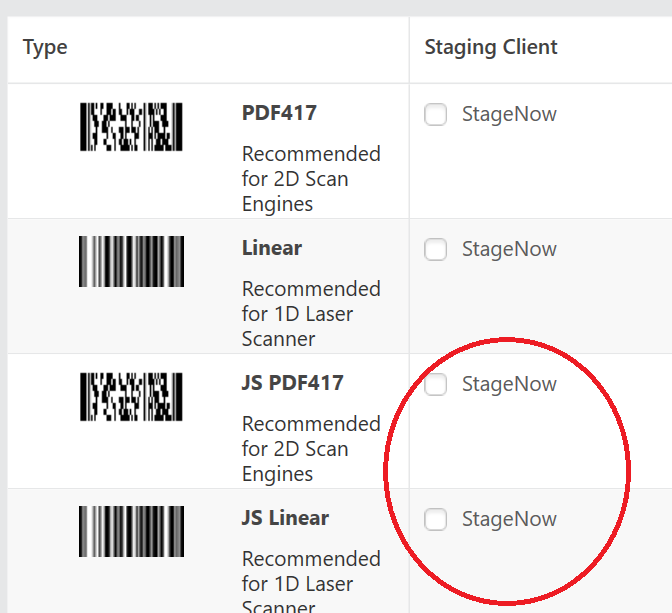Click the Type column header
672x613 pixels.
[x=45, y=47]
